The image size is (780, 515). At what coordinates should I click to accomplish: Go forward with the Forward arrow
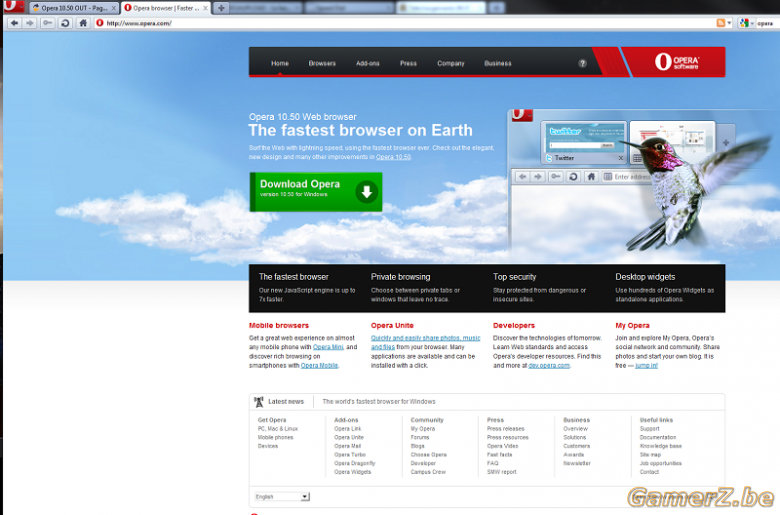[x=30, y=23]
